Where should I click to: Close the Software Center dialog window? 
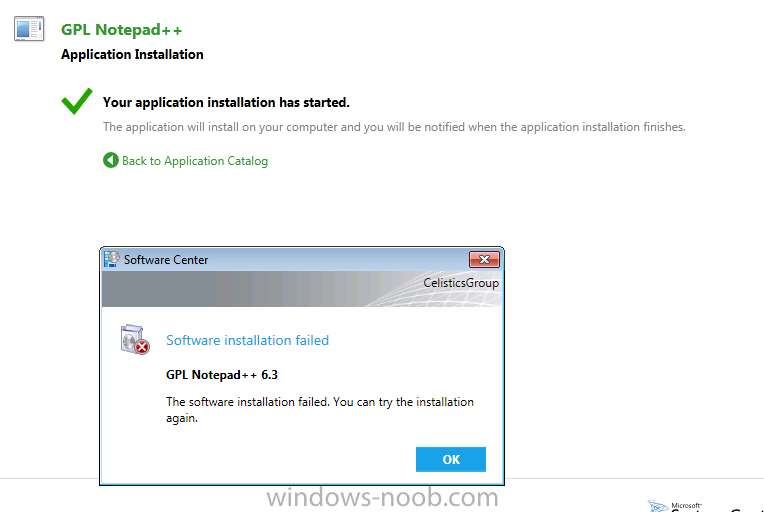point(484,260)
